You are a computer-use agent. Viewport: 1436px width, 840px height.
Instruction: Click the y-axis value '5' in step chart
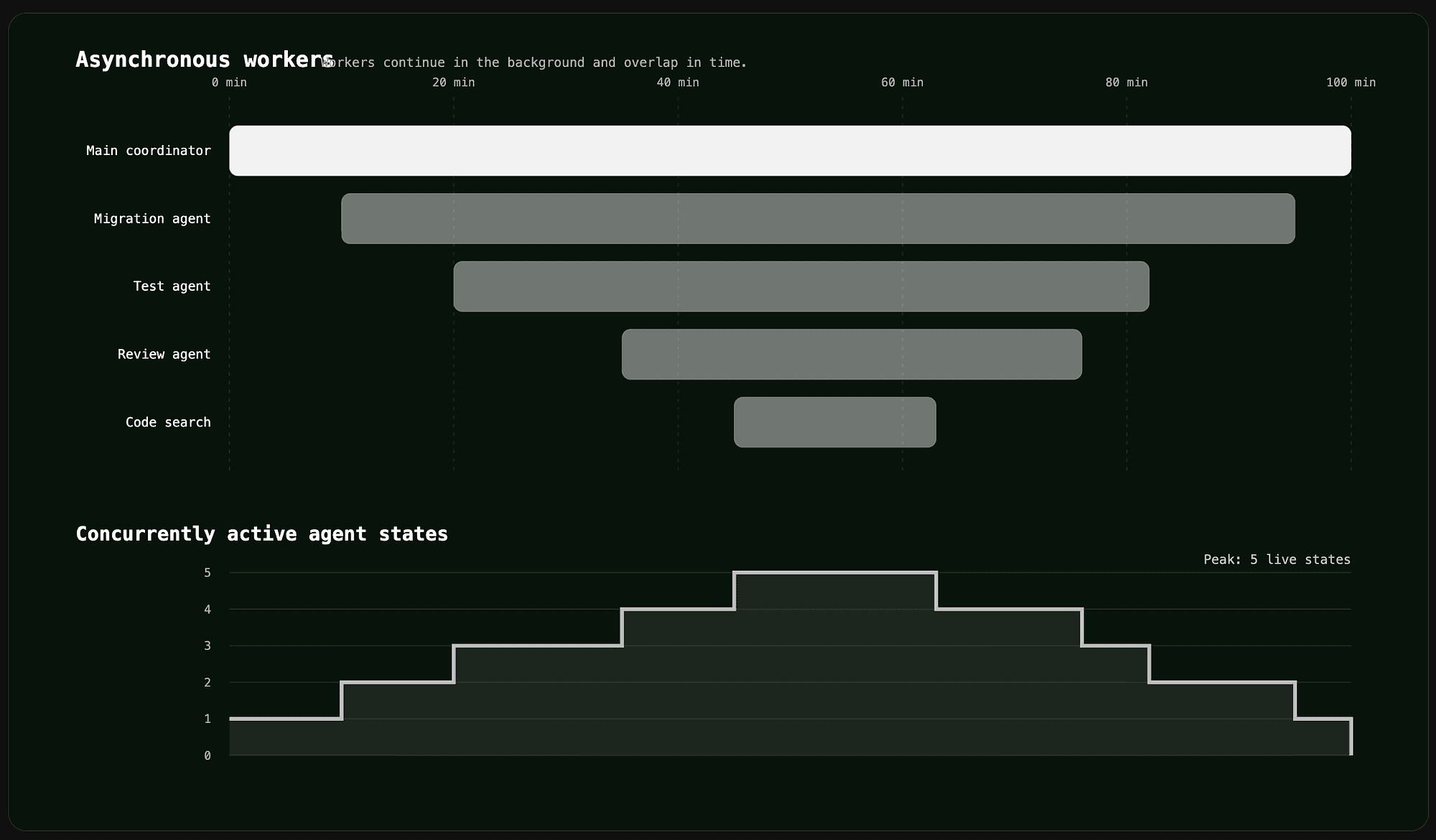(x=208, y=573)
